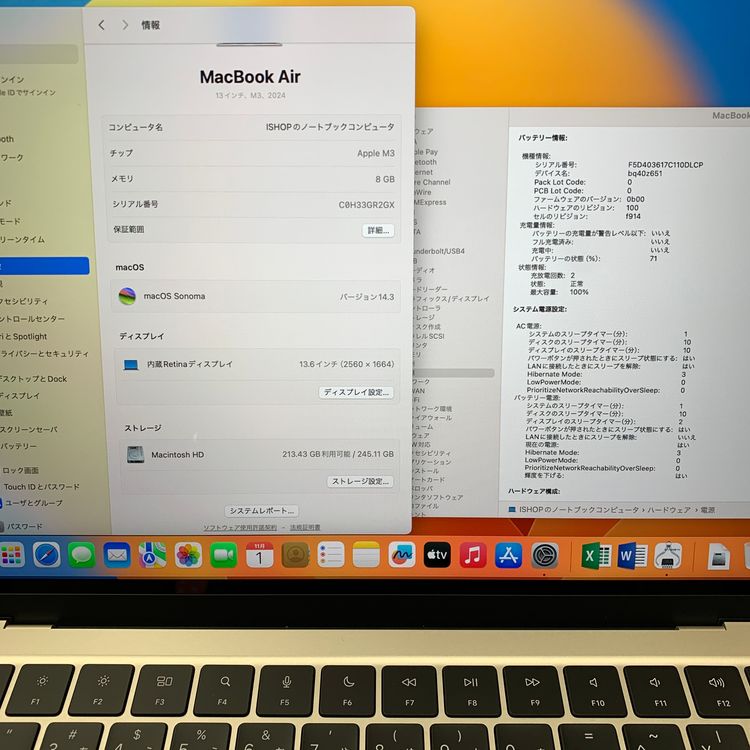Open the ソフトウェア使用許諾契約 link
The image size is (750, 750).
(240, 528)
